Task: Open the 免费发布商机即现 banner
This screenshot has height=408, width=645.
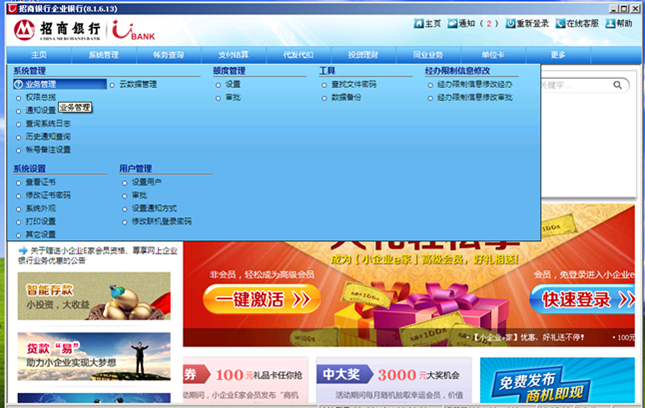Action: [x=557, y=380]
